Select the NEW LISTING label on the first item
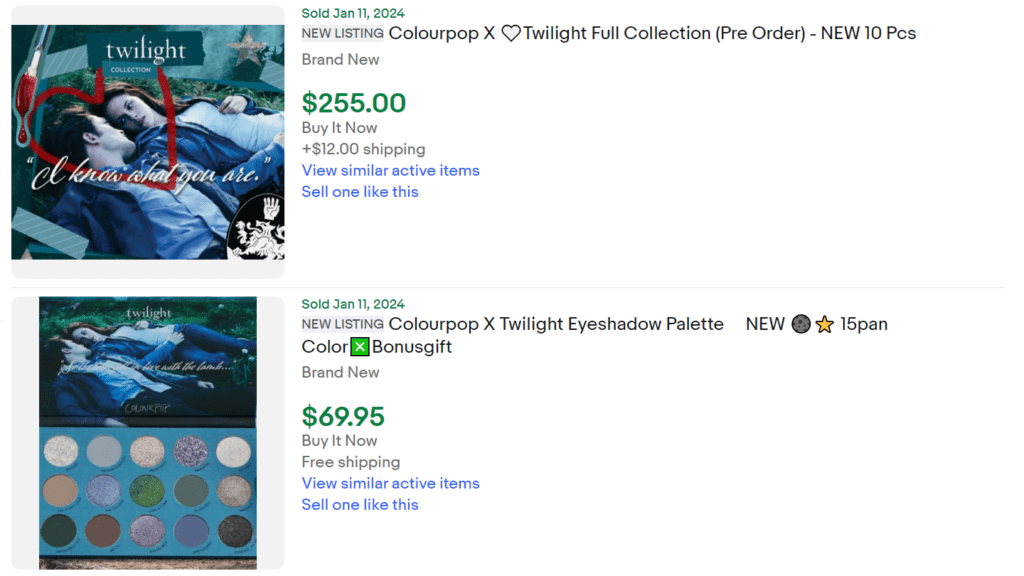The width and height of the screenshot is (1024, 576). pyautogui.click(x=342, y=33)
